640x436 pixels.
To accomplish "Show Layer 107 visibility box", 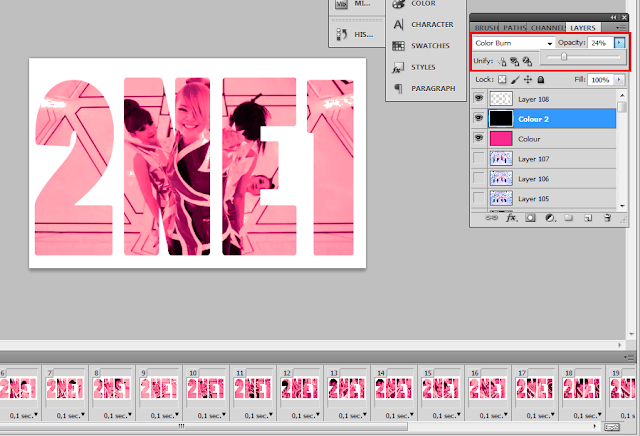I will (x=478, y=158).
